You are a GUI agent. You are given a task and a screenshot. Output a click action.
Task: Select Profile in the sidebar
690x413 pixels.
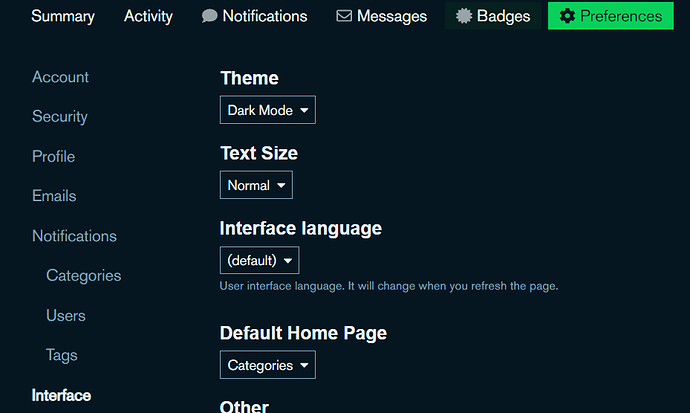53,156
